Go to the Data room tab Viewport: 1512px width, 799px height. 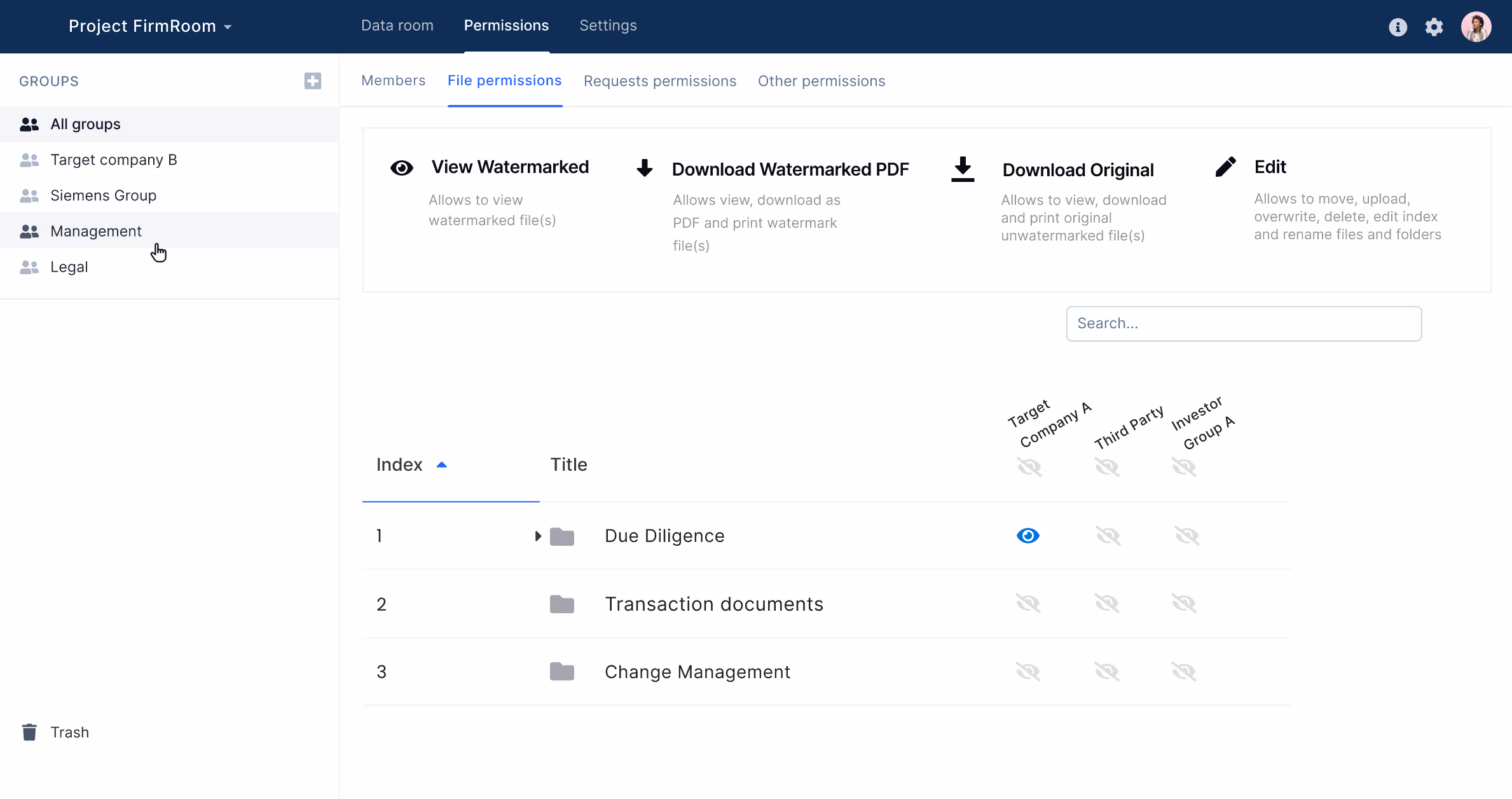coord(397,25)
